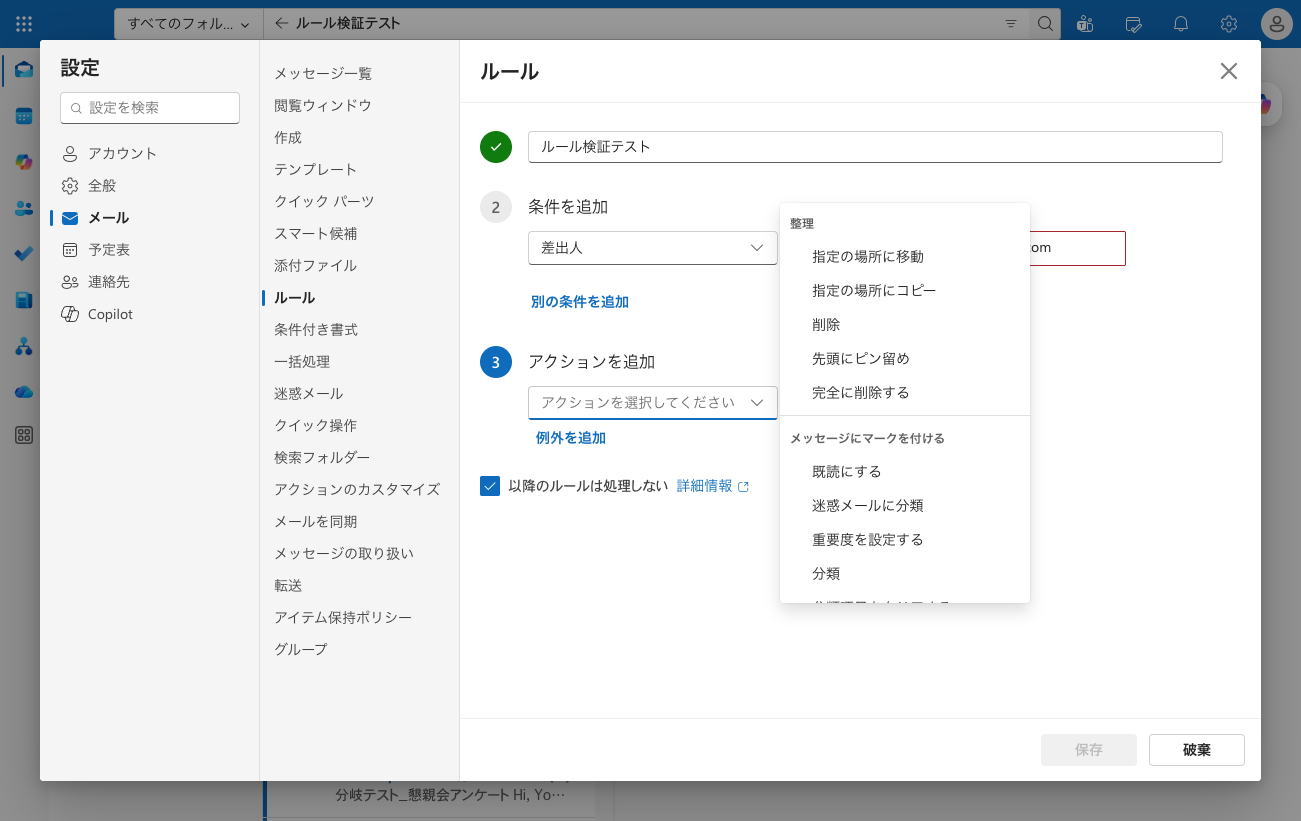Select 重要度を設定する action
The height and width of the screenshot is (821, 1301).
point(905,540)
